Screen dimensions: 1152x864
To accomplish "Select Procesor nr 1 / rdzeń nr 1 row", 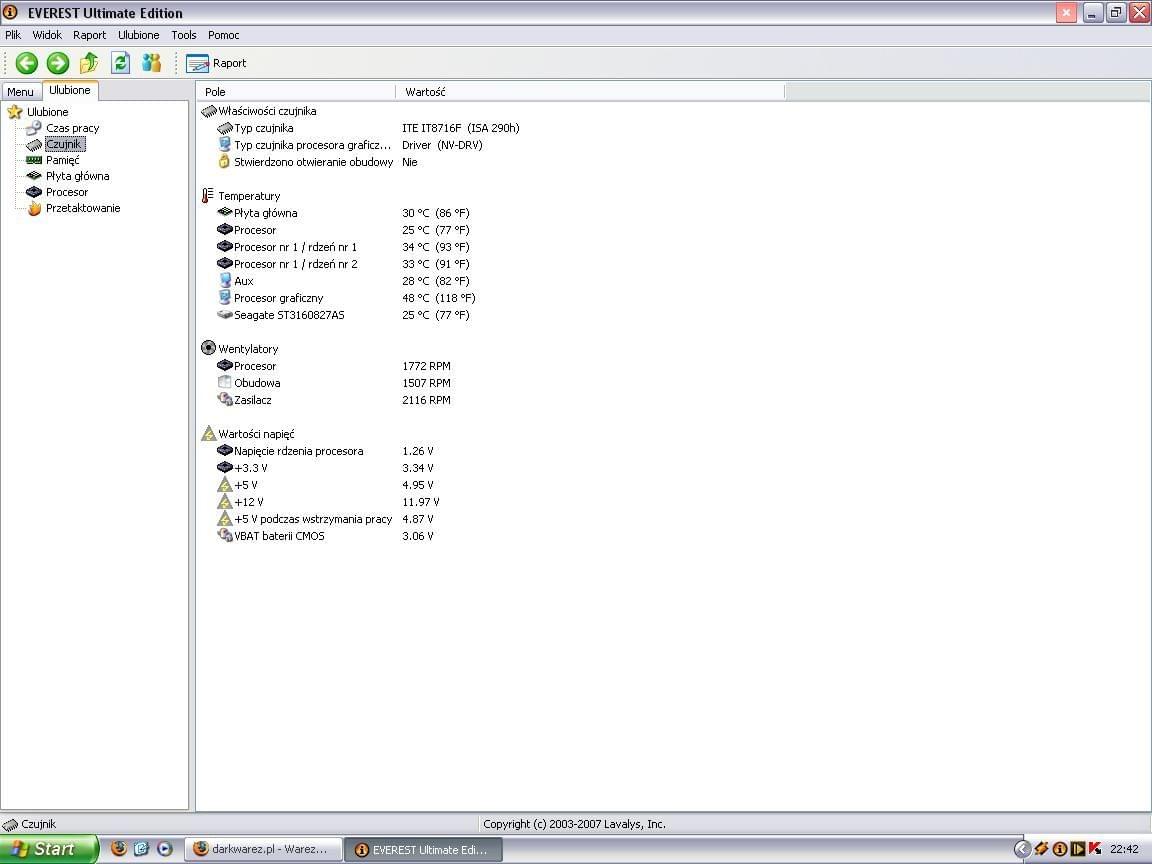I will point(343,247).
